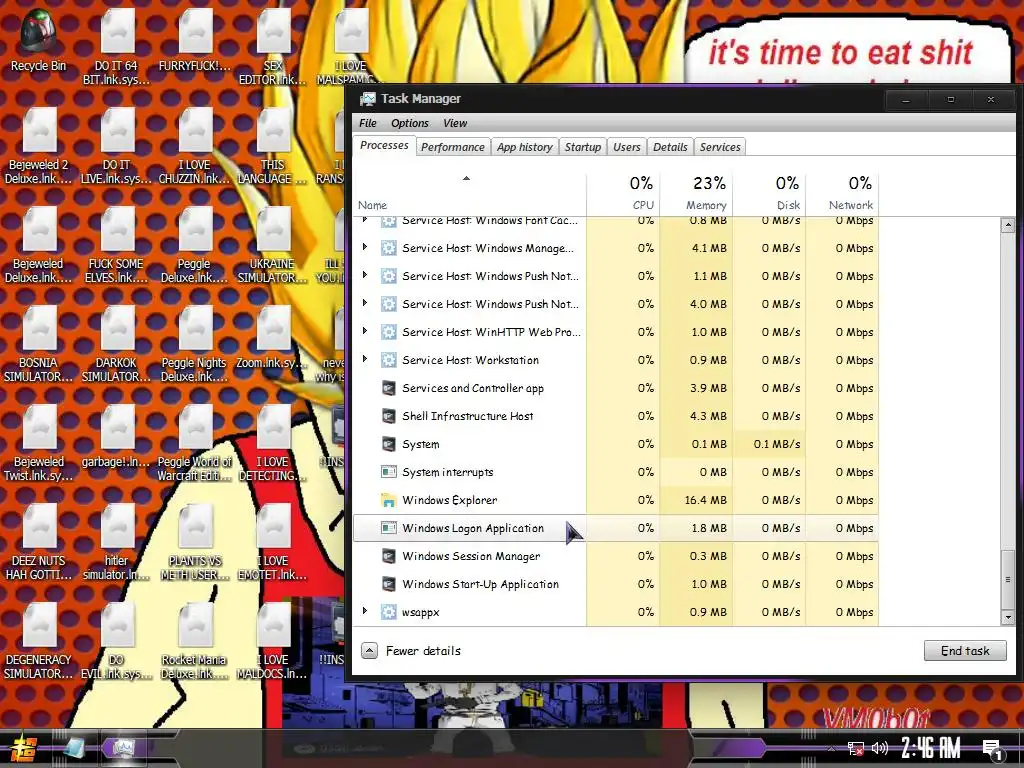Viewport: 1024px width, 768px height.
Task: Click the sort arrow above Name column
Action: [x=466, y=178]
